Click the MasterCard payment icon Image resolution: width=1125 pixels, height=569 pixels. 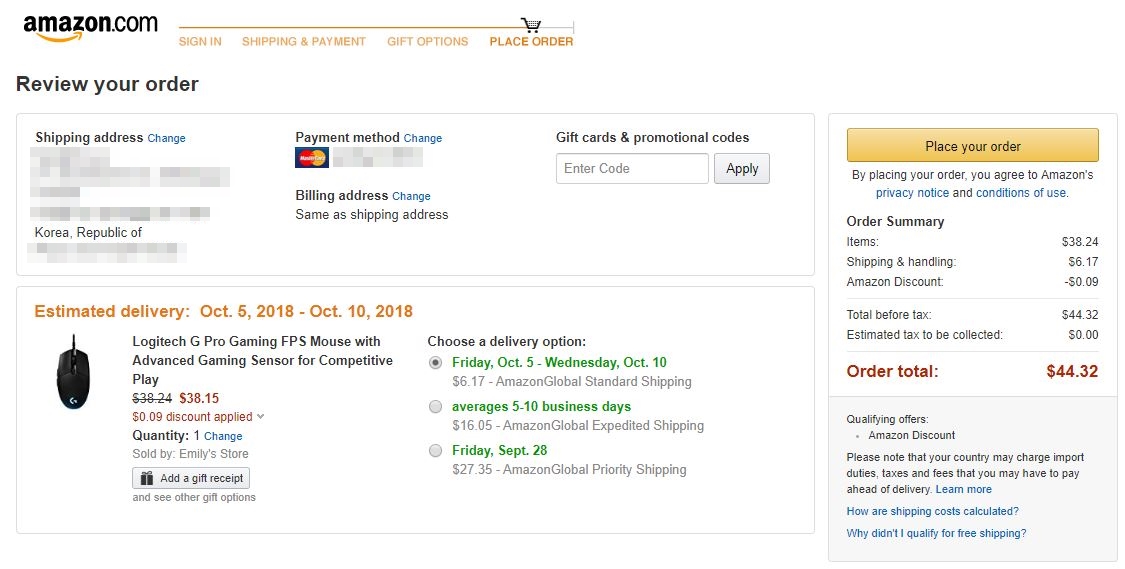tap(312, 158)
